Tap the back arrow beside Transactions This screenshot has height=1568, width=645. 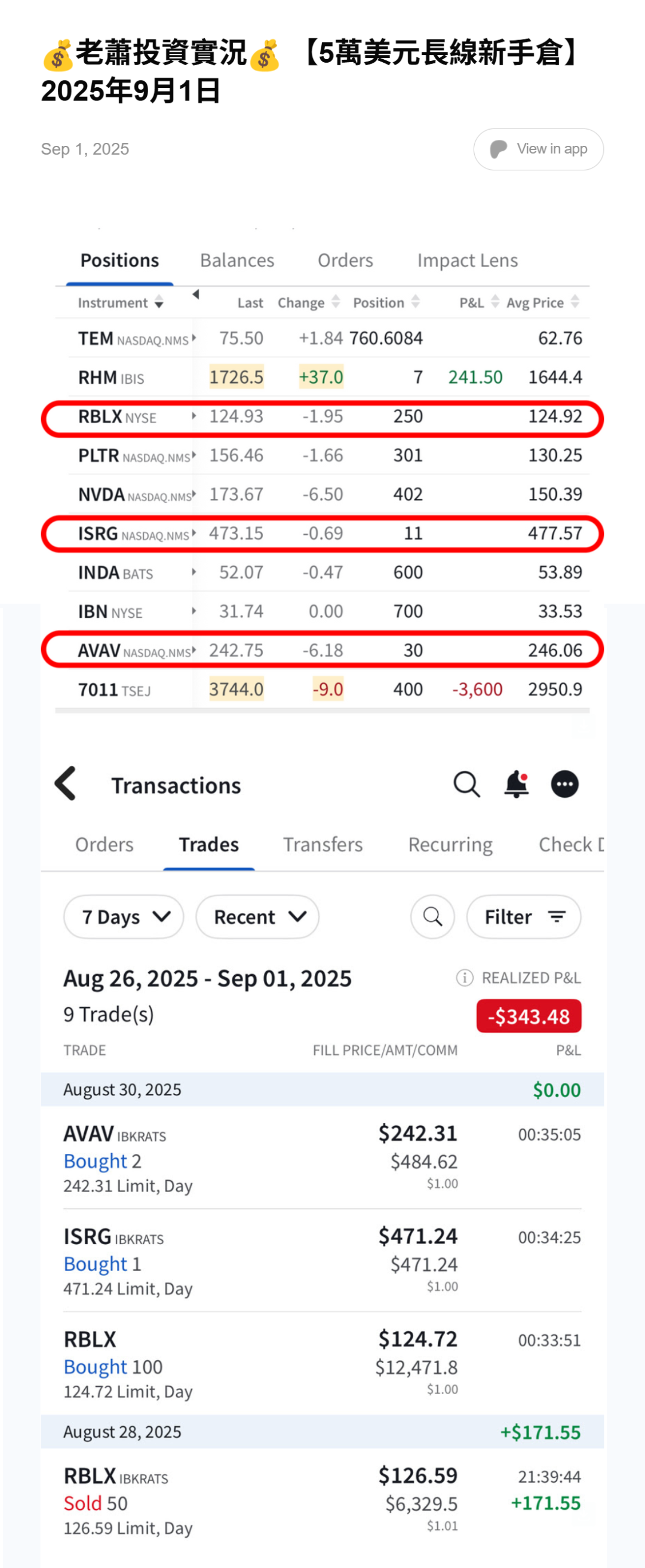[66, 783]
